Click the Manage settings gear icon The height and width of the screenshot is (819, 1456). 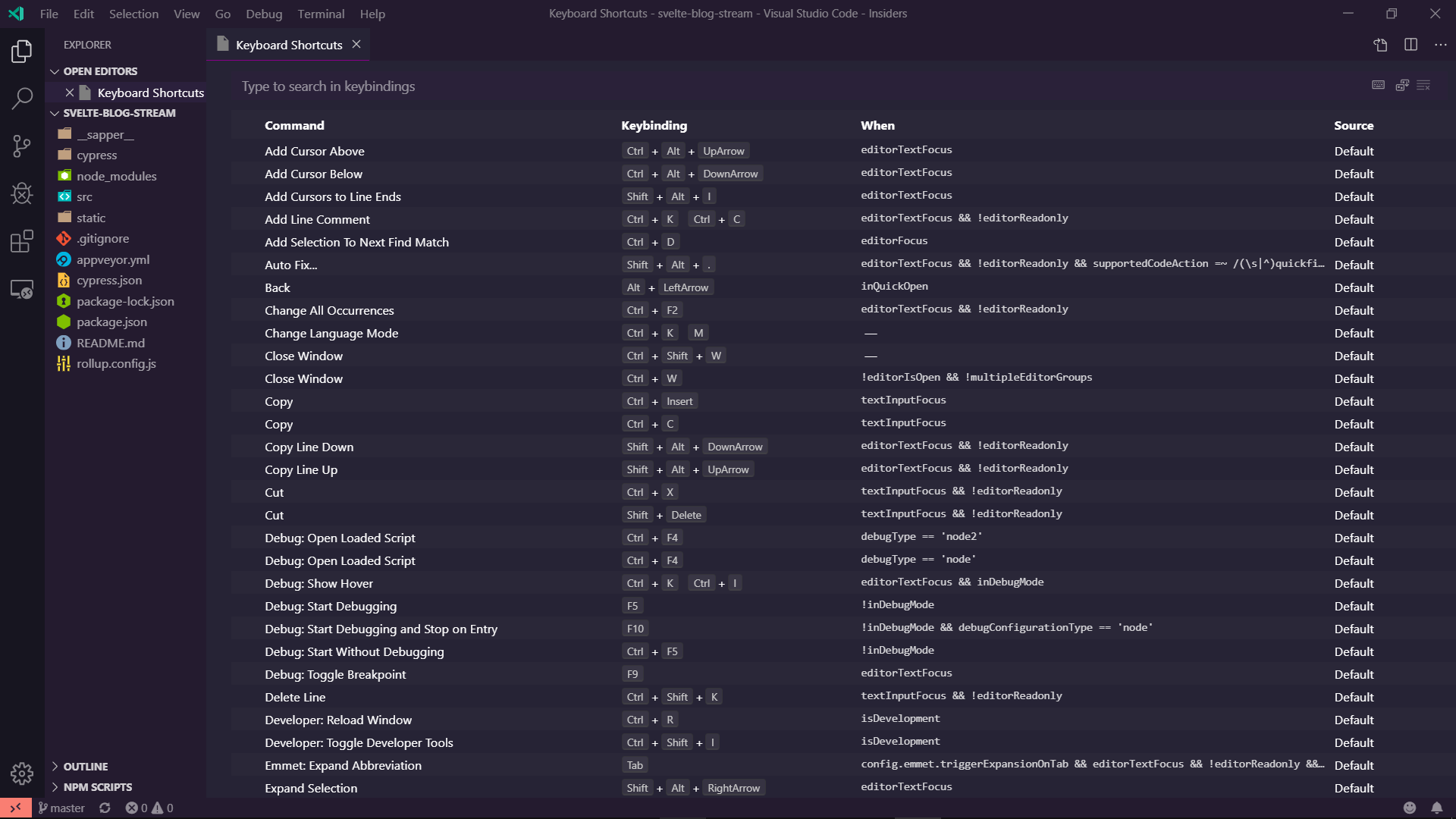click(22, 773)
